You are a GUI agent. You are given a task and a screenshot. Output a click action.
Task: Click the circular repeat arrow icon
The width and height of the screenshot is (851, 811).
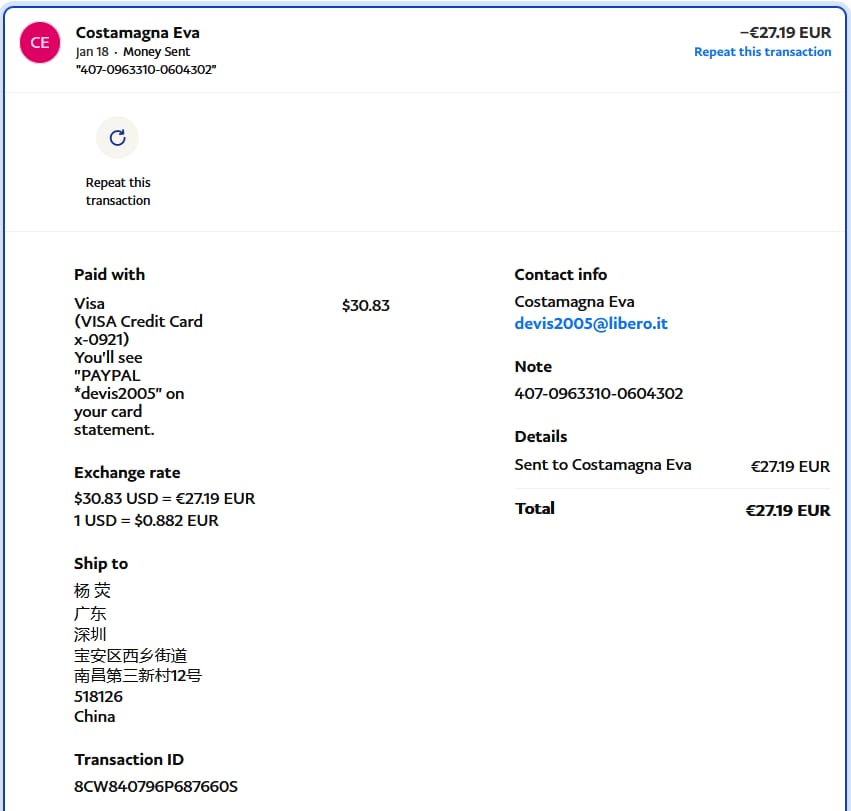(x=117, y=138)
